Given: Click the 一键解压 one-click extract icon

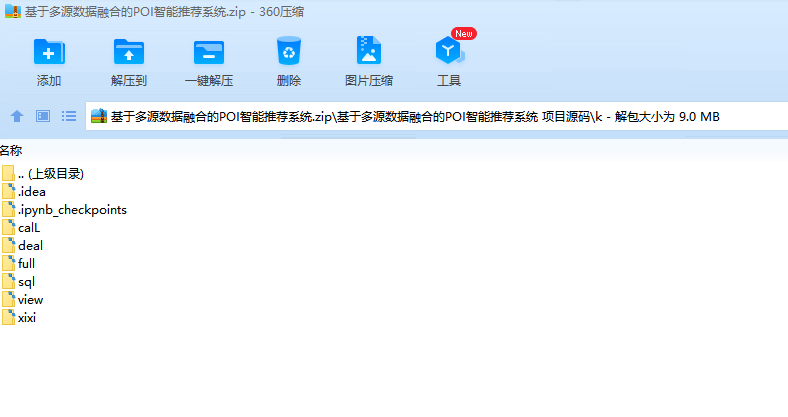Looking at the screenshot, I should coord(209,52).
